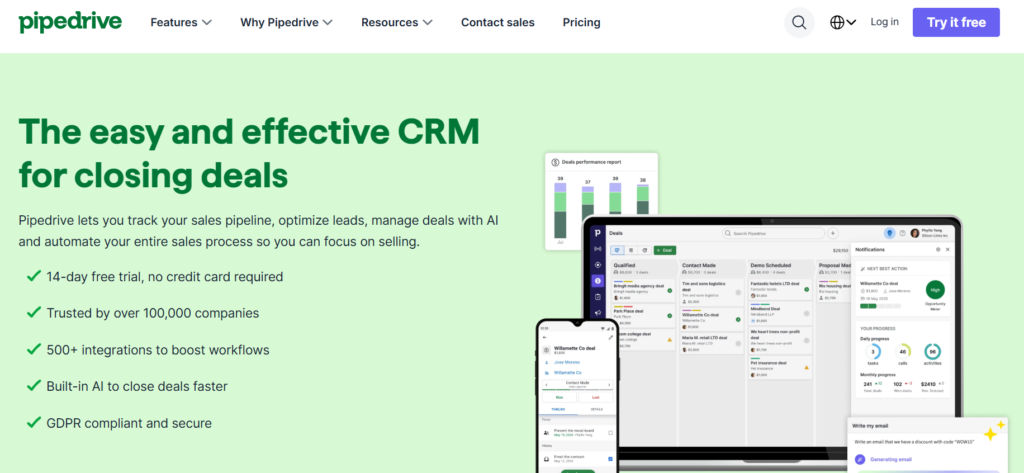Click the green High opportunity meter circle

point(935,290)
